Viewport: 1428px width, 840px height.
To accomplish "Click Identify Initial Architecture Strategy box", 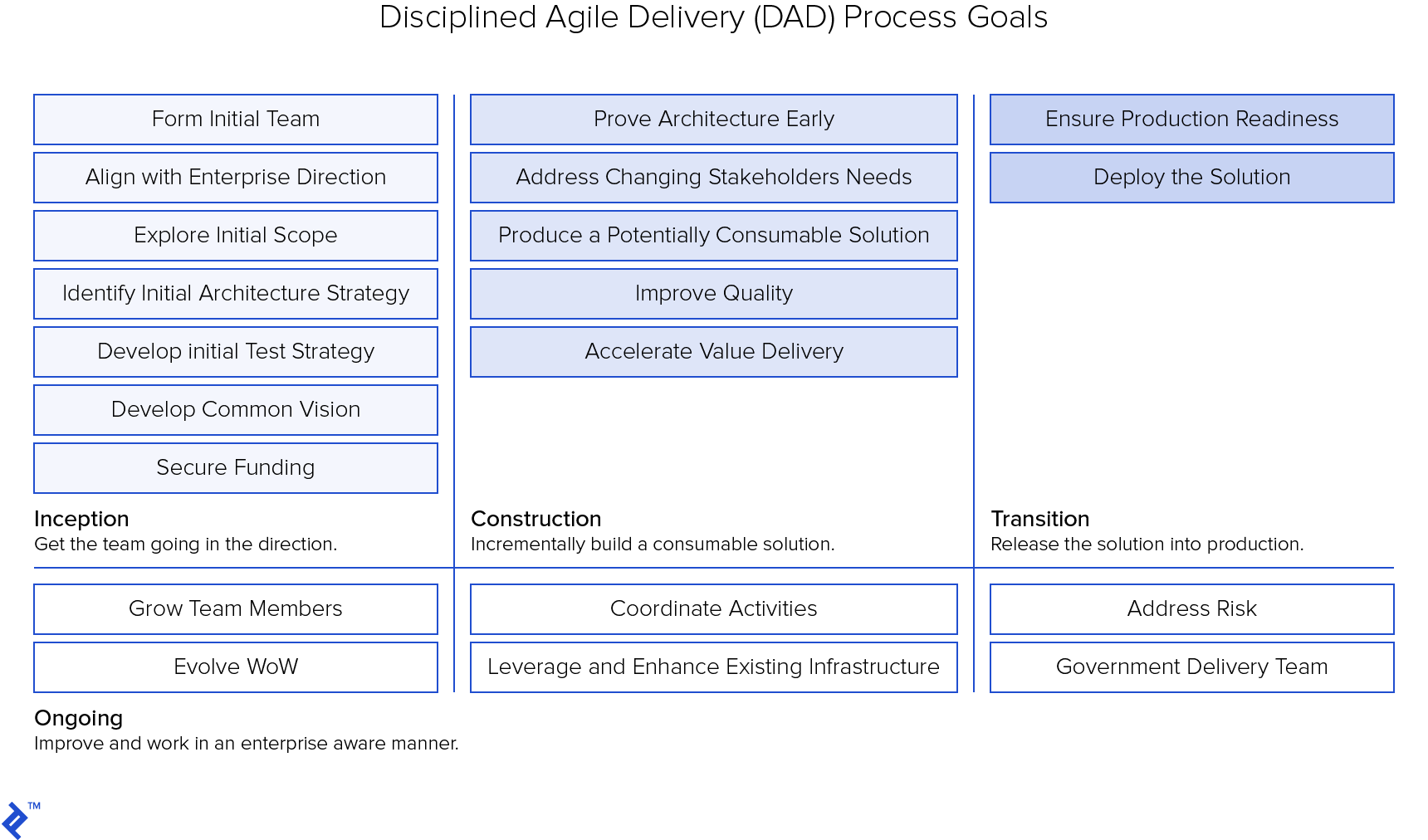I will click(x=236, y=294).
